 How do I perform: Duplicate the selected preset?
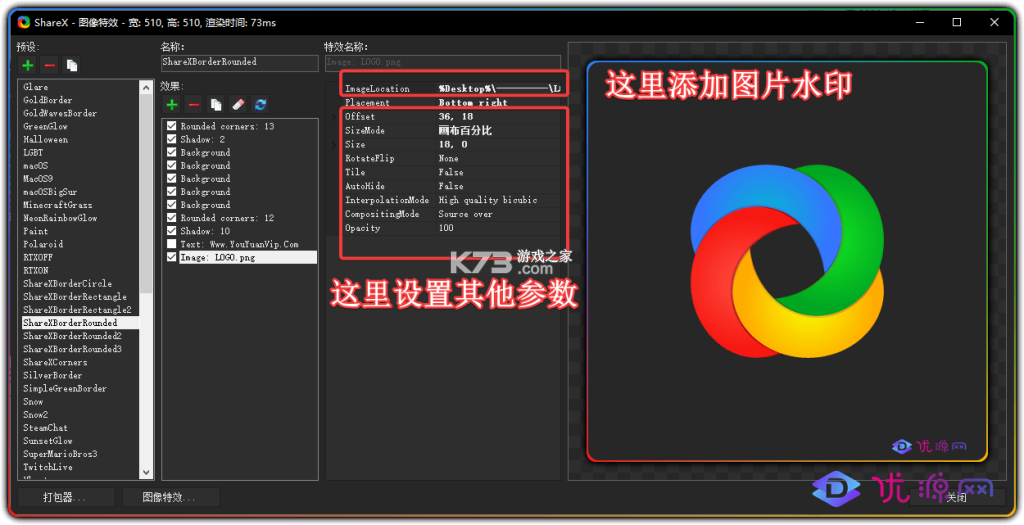click(x=72, y=65)
